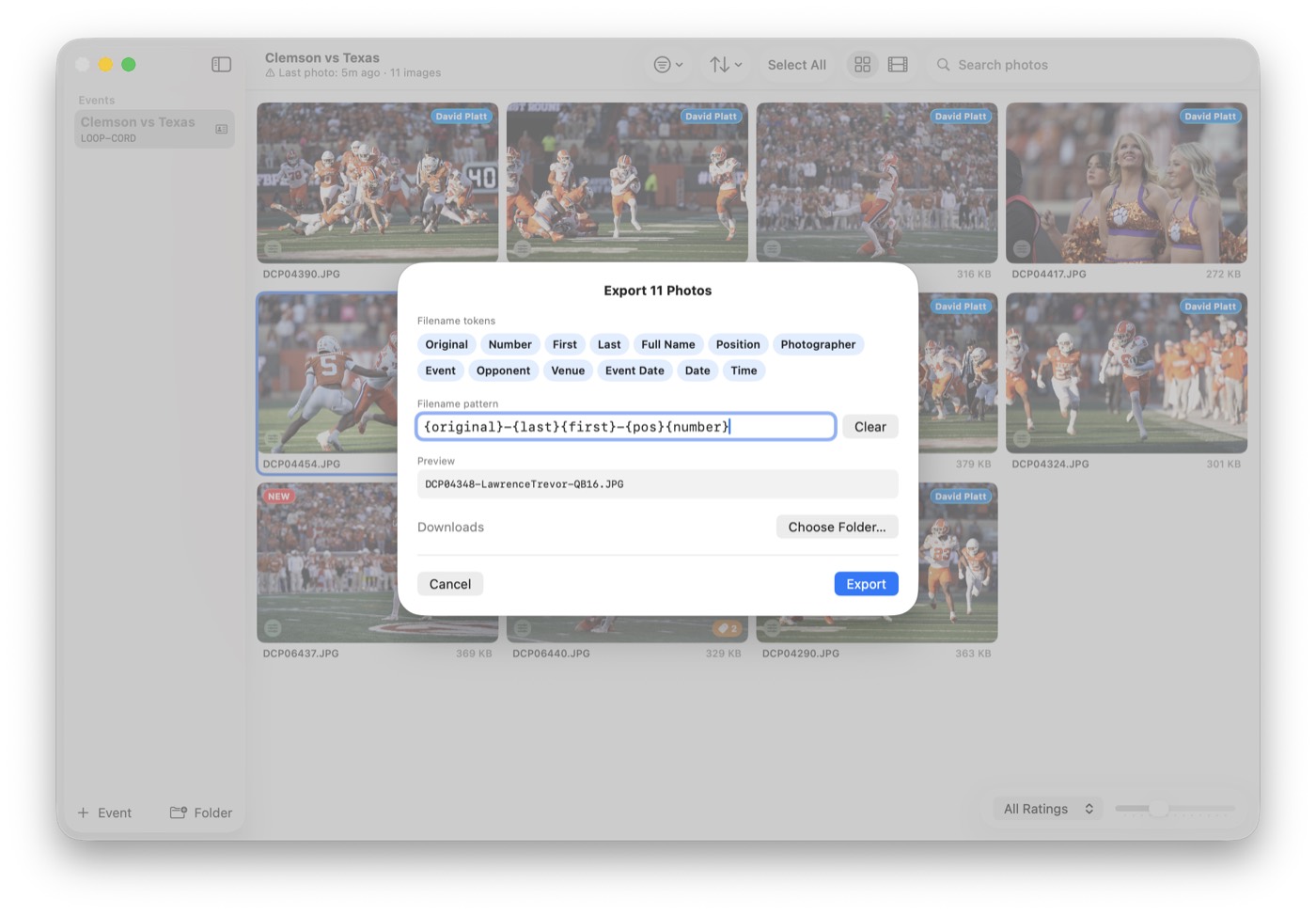Select the DCP04390.JPG thumbnail
1316x915 pixels.
click(x=378, y=182)
